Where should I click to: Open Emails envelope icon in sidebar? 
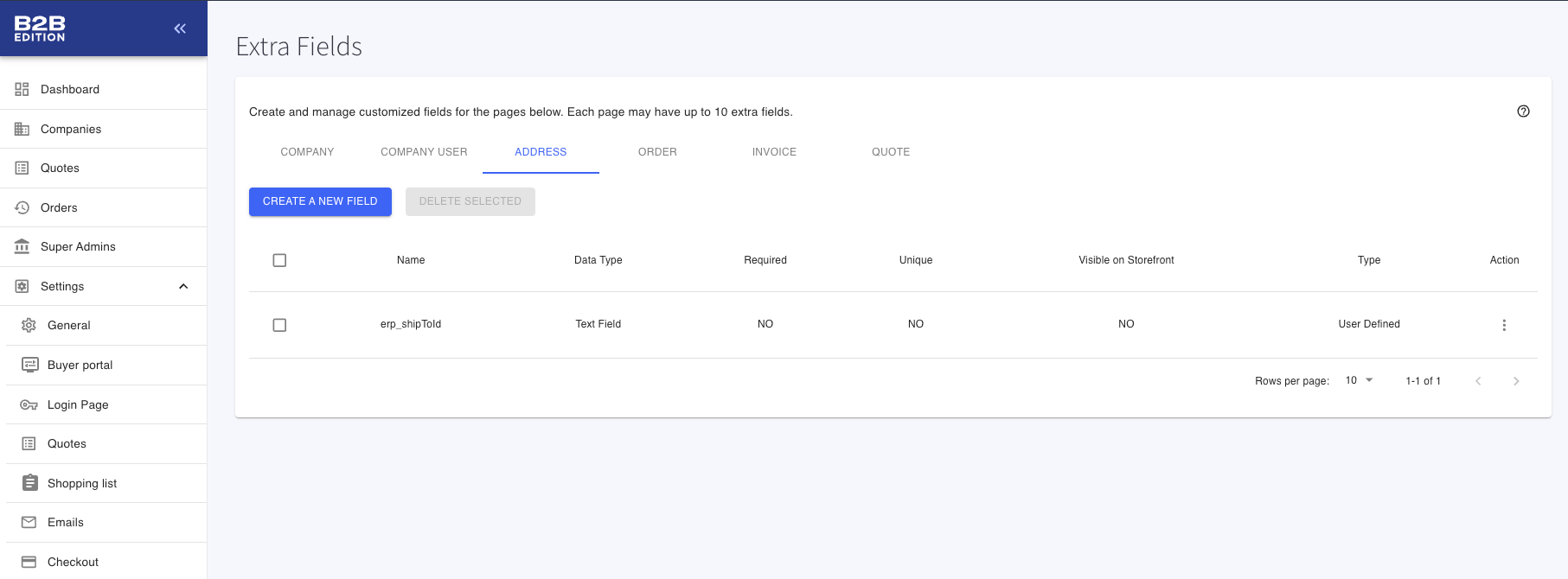[29, 522]
